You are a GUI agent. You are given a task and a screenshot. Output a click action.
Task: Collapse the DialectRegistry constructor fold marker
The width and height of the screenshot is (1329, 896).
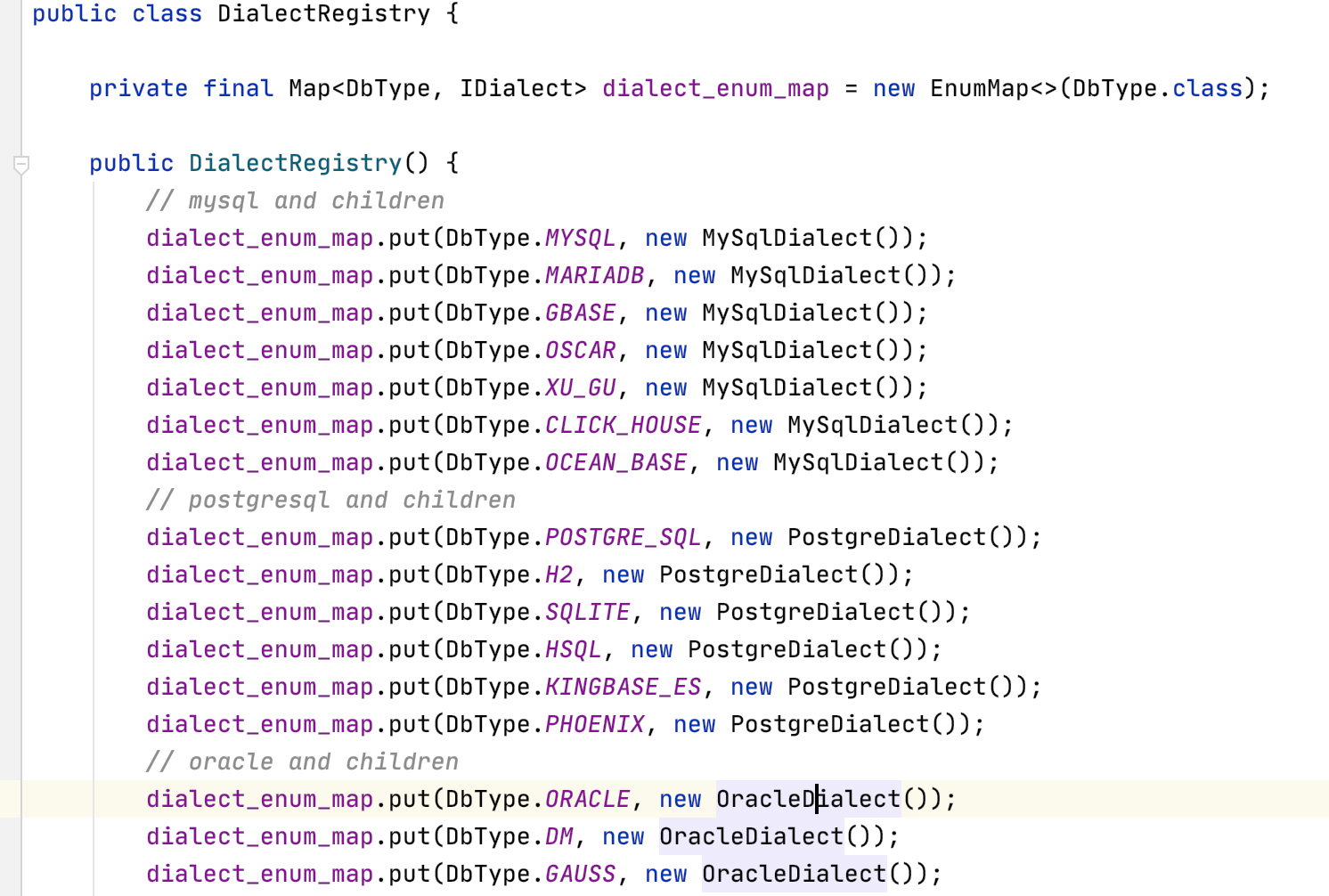(x=21, y=164)
